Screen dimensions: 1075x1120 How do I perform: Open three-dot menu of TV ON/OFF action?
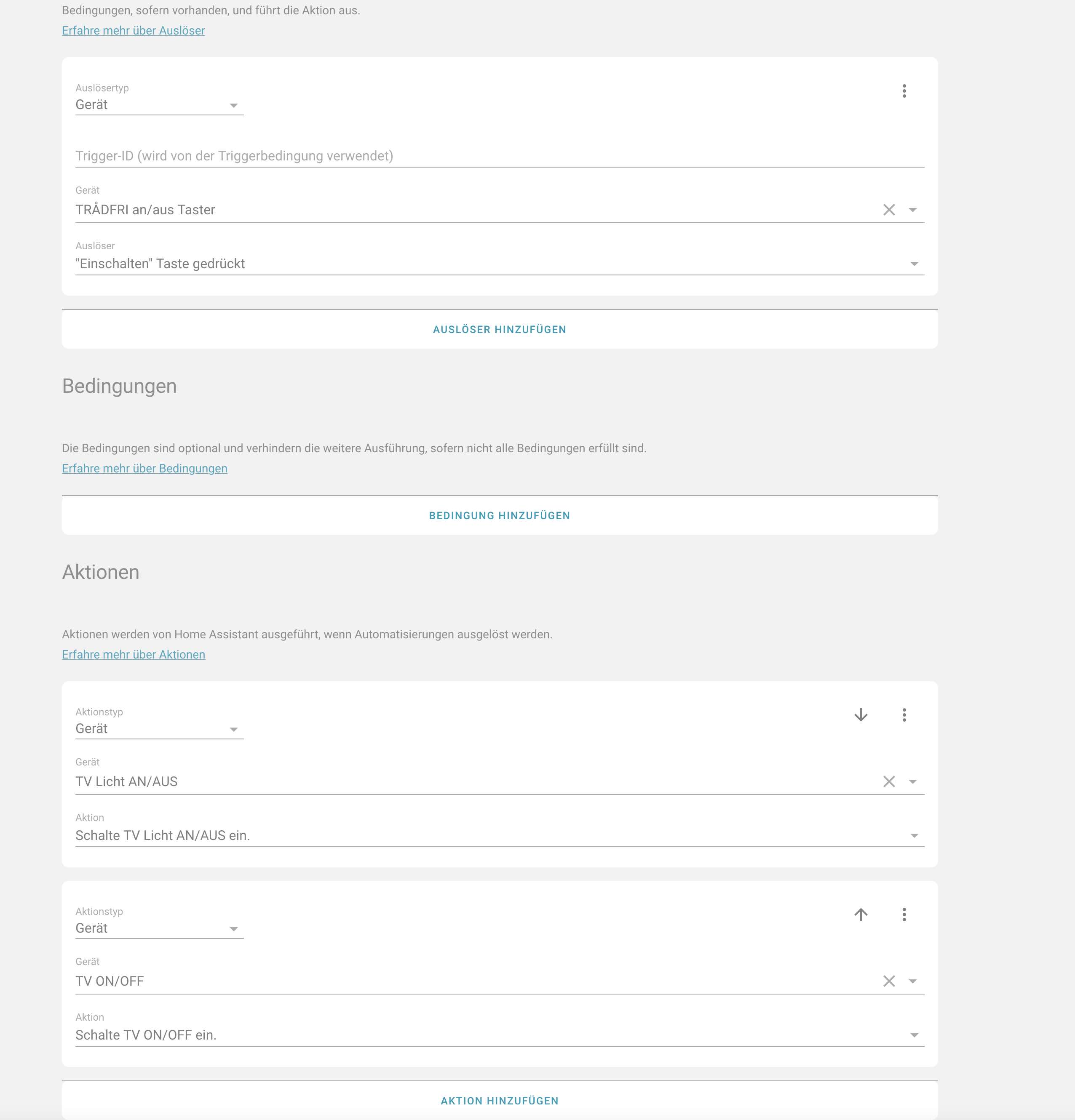pos(904,914)
